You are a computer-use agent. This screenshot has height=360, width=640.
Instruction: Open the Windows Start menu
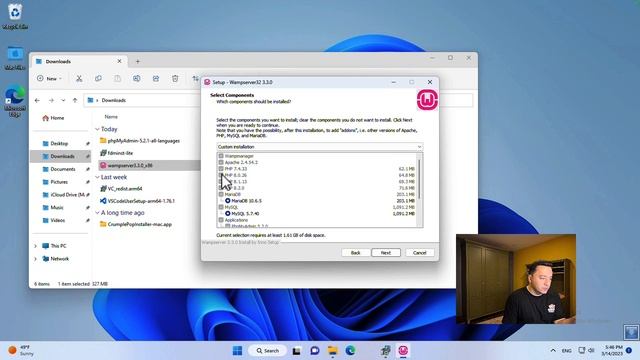237,351
